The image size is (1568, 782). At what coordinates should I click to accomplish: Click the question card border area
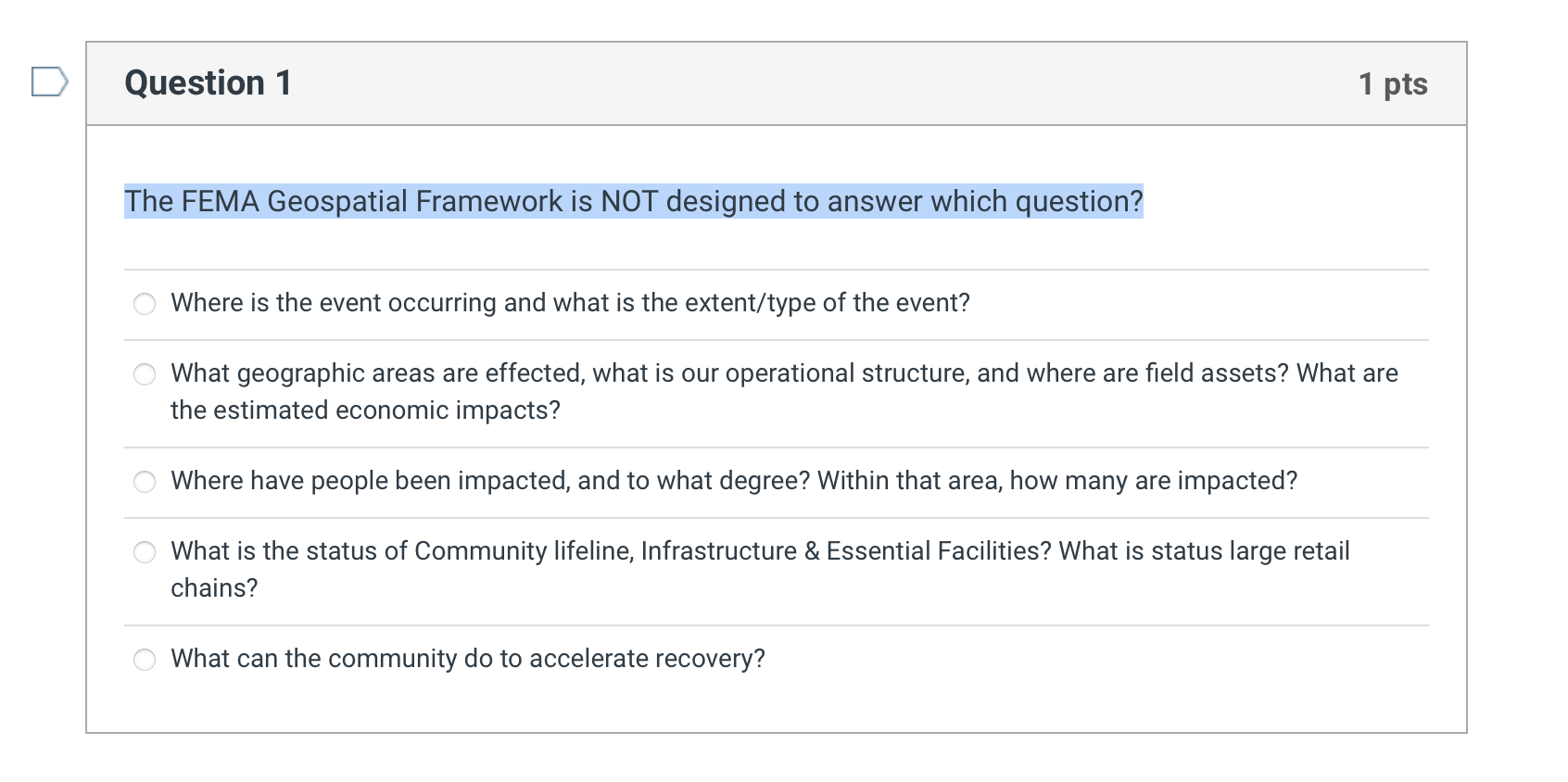point(87,417)
